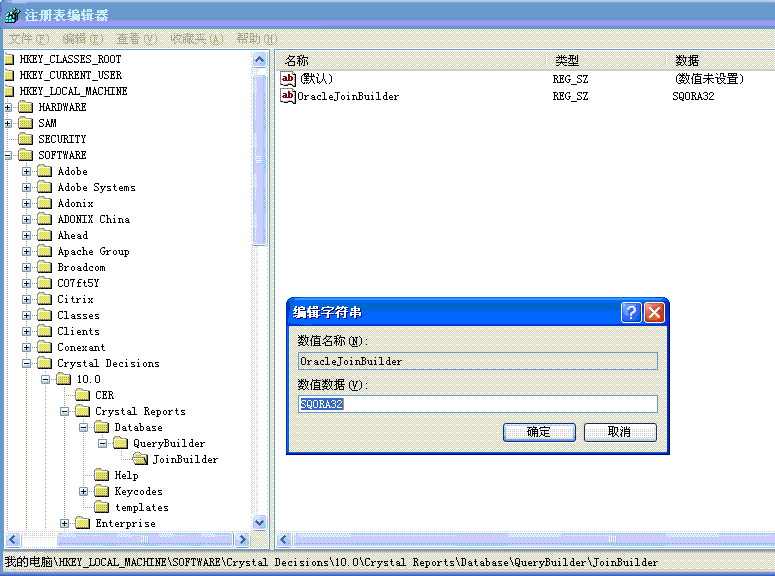Screen dimensions: 775x576
Task: Collapse the QueryBuilder tree node
Action: tap(103, 444)
